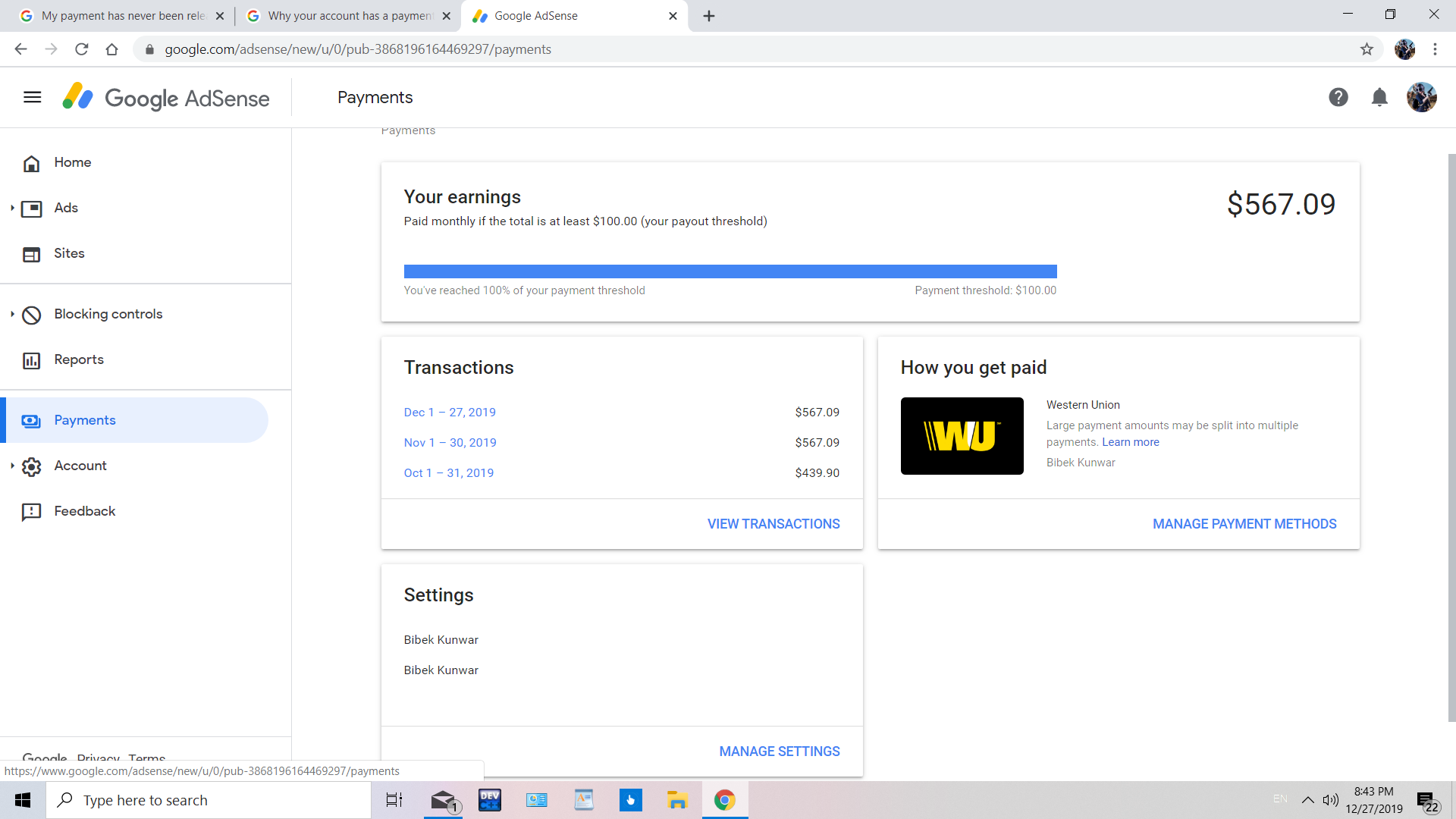Open the notifications bell icon
The height and width of the screenshot is (819, 1456).
[x=1379, y=97]
